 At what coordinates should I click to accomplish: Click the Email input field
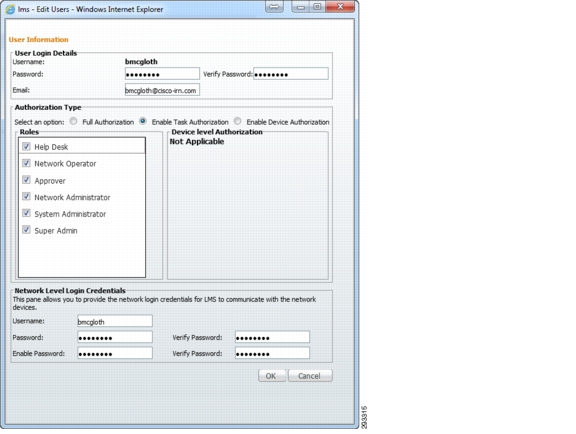point(162,90)
